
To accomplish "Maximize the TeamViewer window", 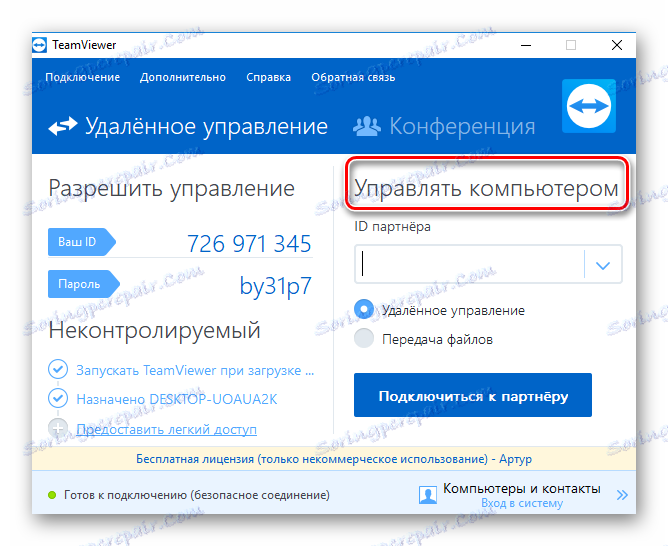I will tap(571, 45).
